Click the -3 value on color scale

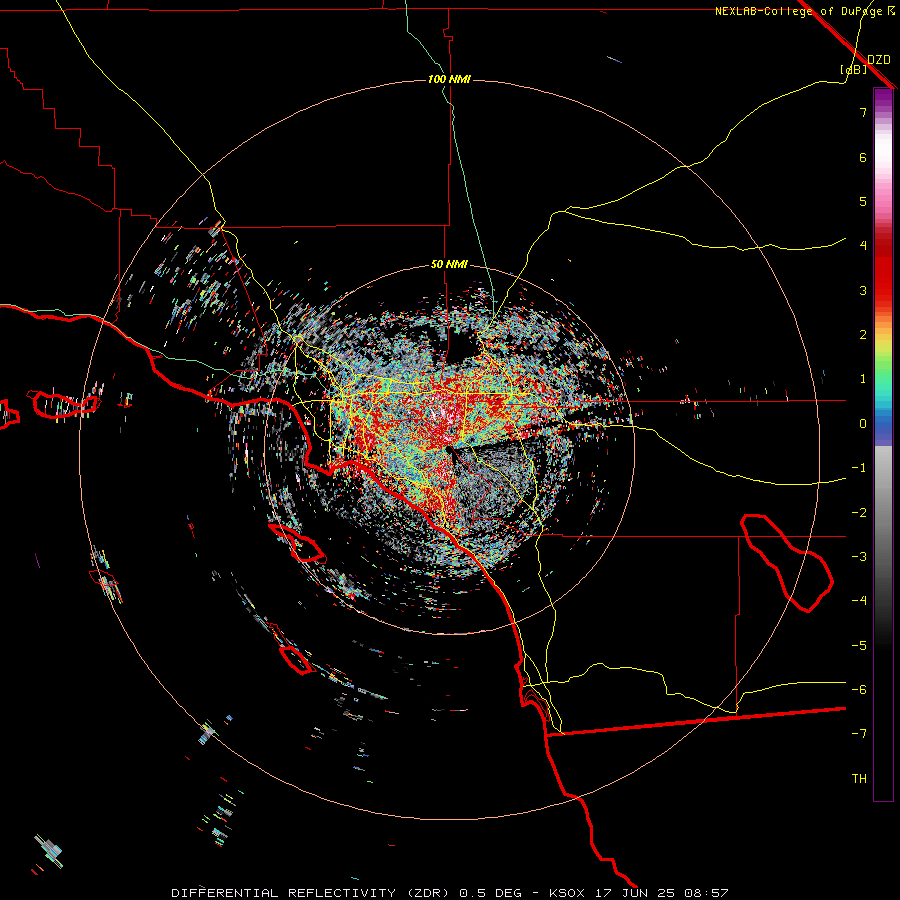pyautogui.click(x=859, y=557)
